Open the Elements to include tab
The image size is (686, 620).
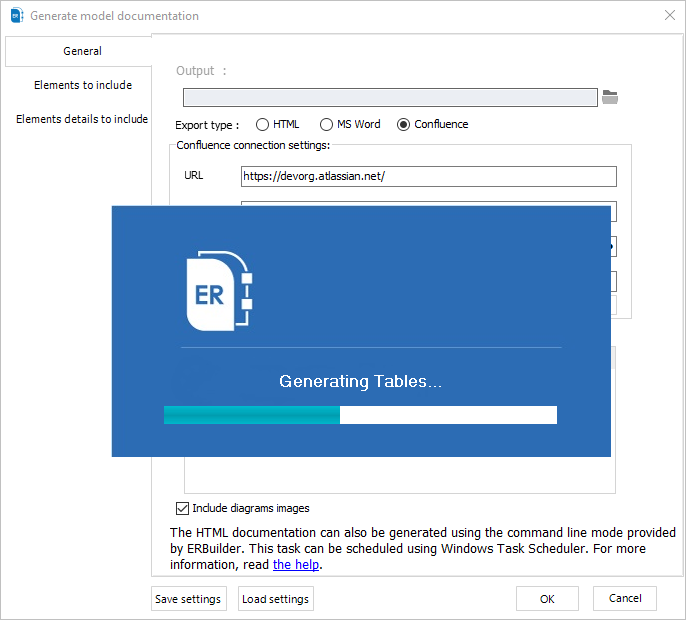(x=83, y=85)
